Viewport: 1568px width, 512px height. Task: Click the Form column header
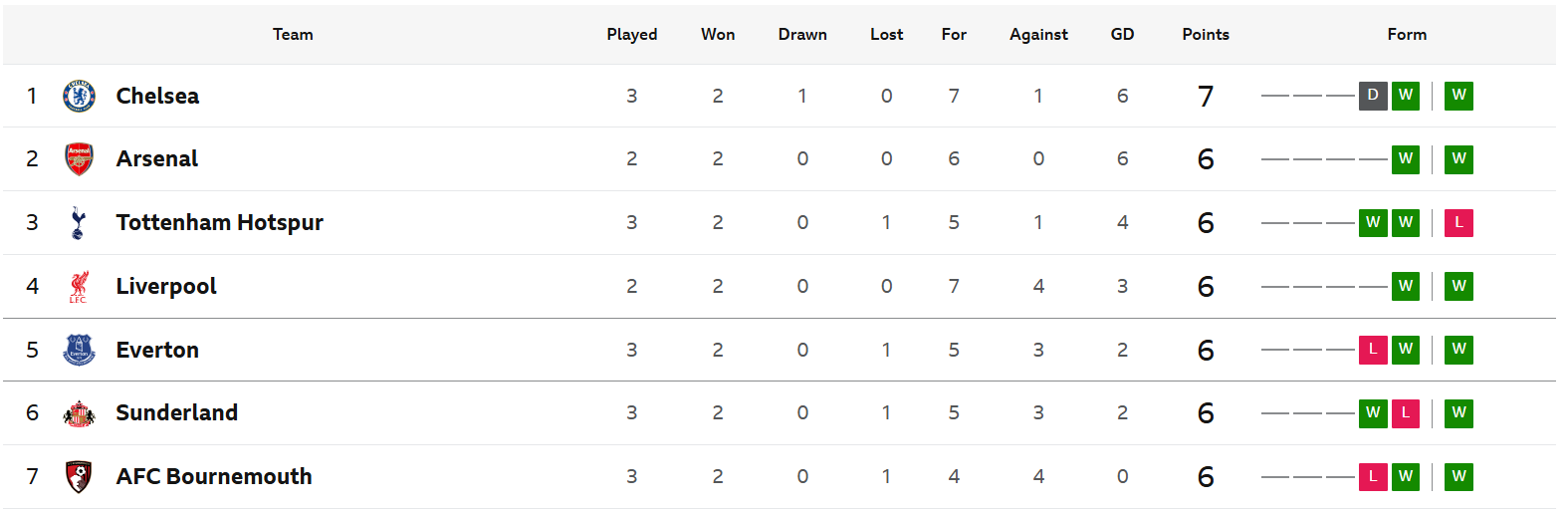(x=1407, y=34)
